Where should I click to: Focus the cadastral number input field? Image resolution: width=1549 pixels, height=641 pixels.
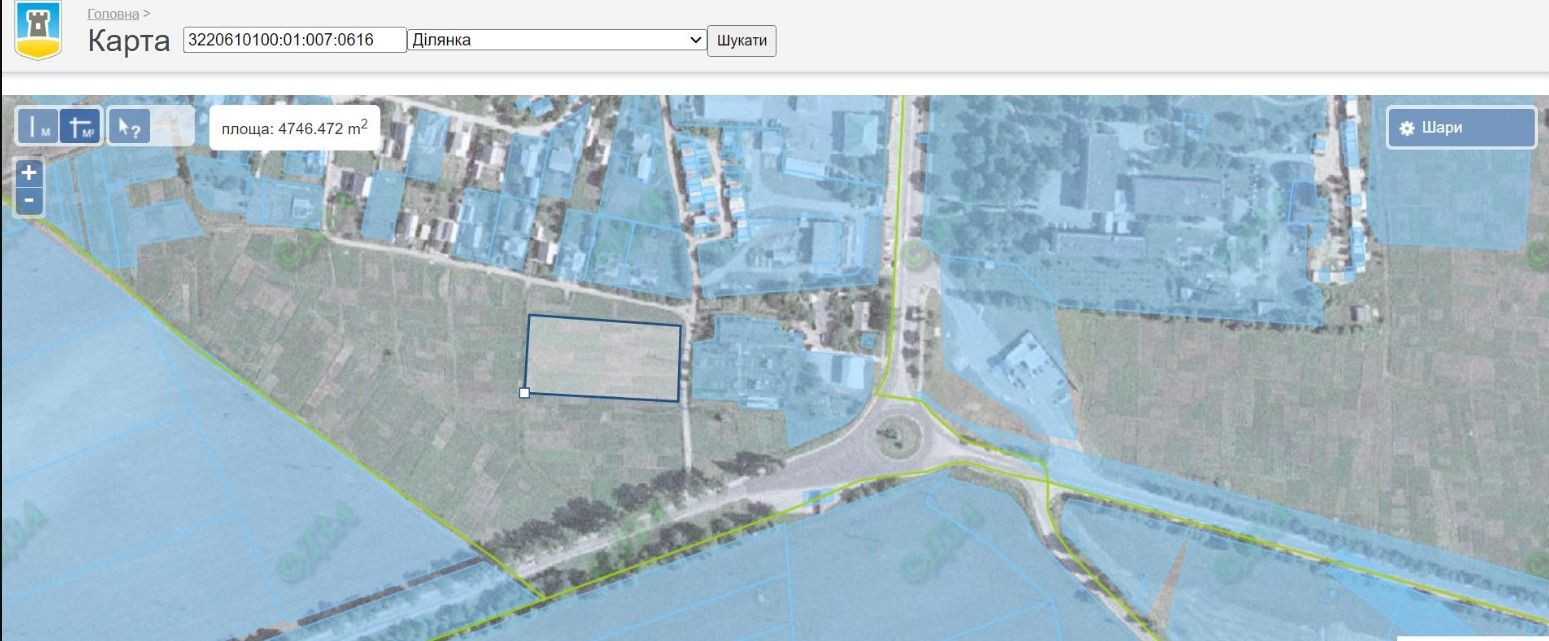pos(295,40)
